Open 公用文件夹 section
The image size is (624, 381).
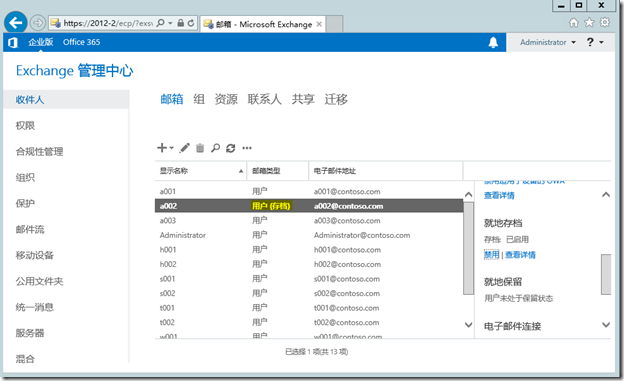[x=39, y=281]
